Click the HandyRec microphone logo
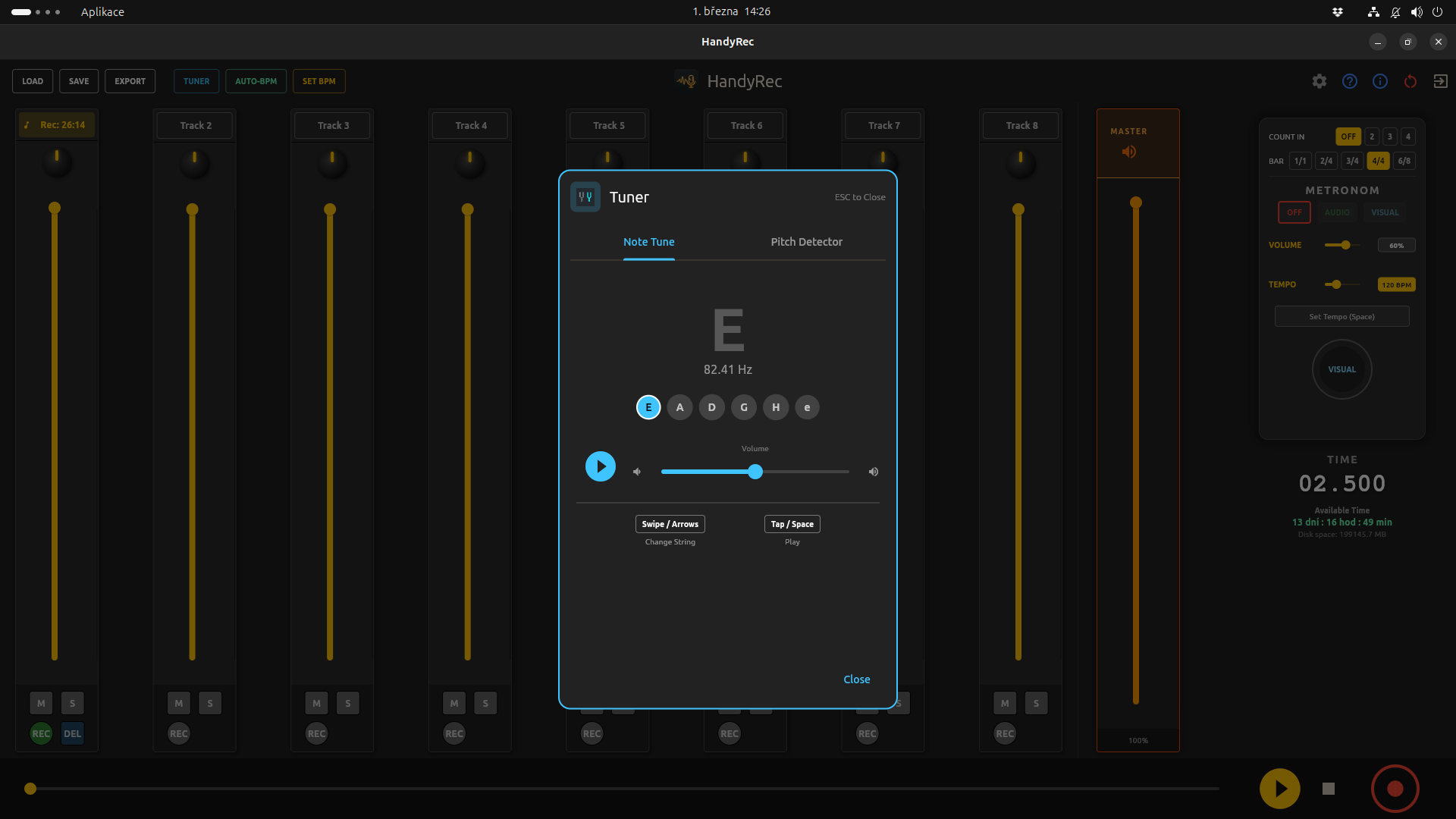The width and height of the screenshot is (1456, 819). click(x=686, y=80)
